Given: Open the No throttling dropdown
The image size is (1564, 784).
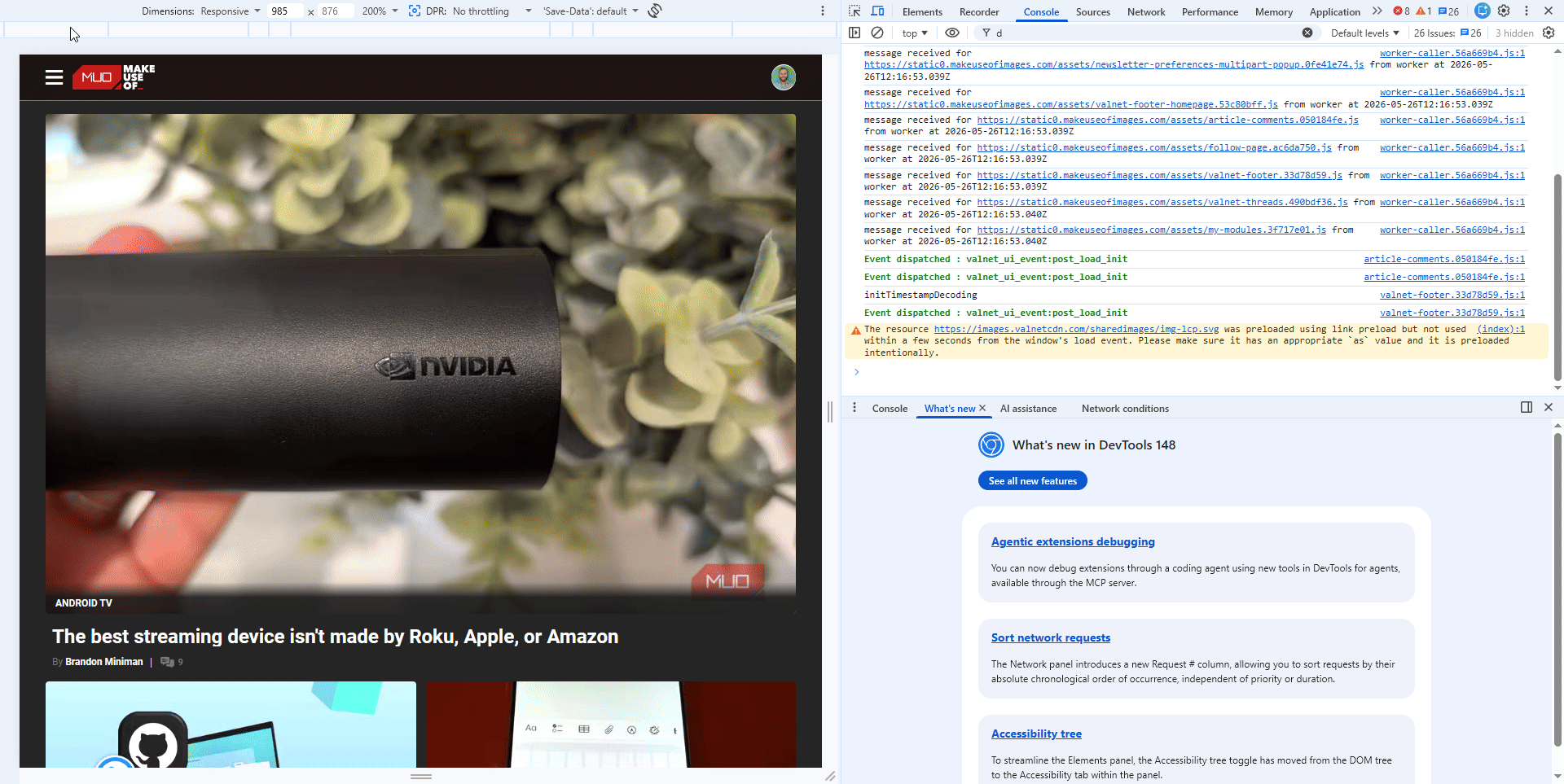Looking at the screenshot, I should point(492,11).
